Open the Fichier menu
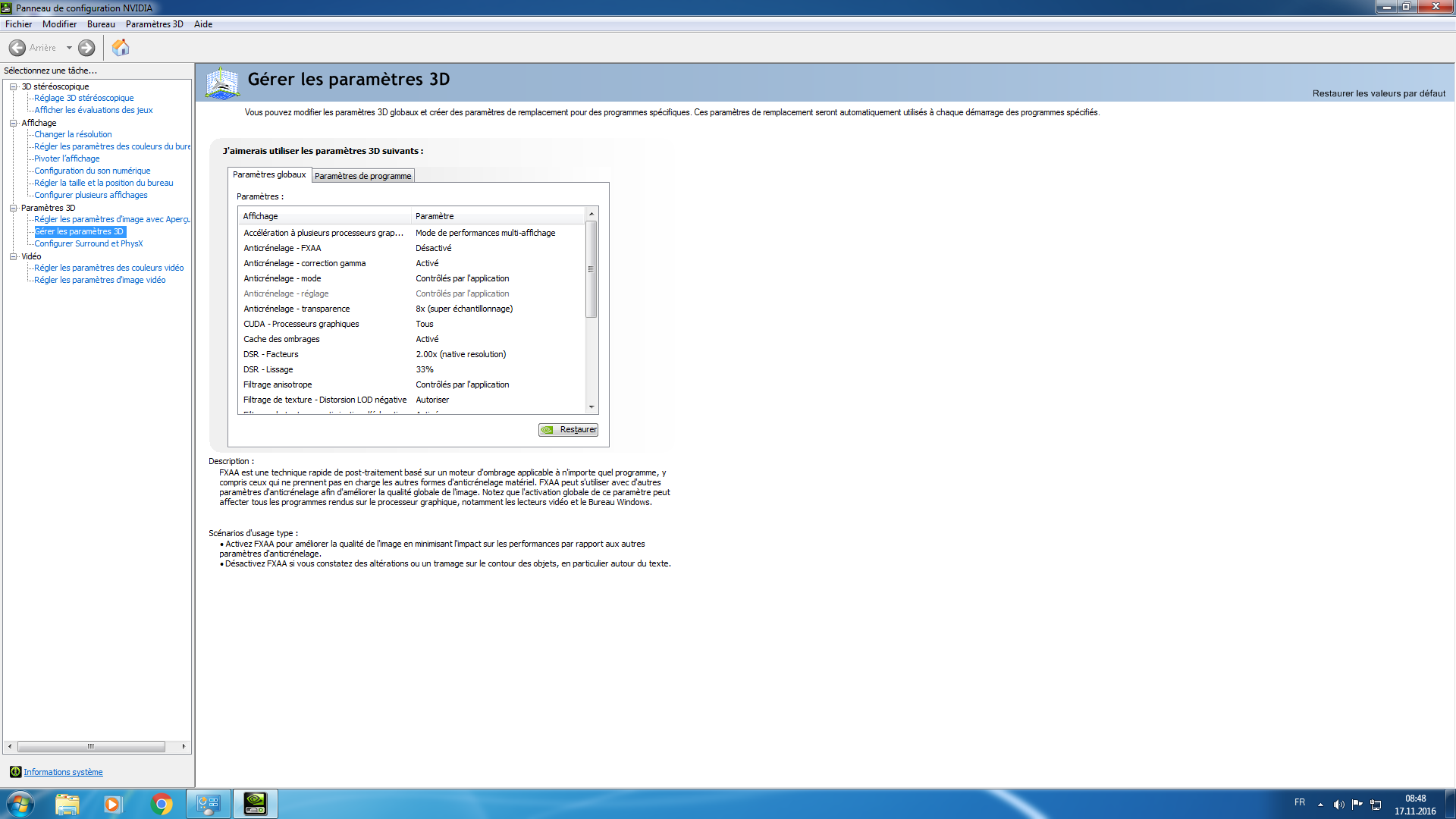 pos(18,24)
